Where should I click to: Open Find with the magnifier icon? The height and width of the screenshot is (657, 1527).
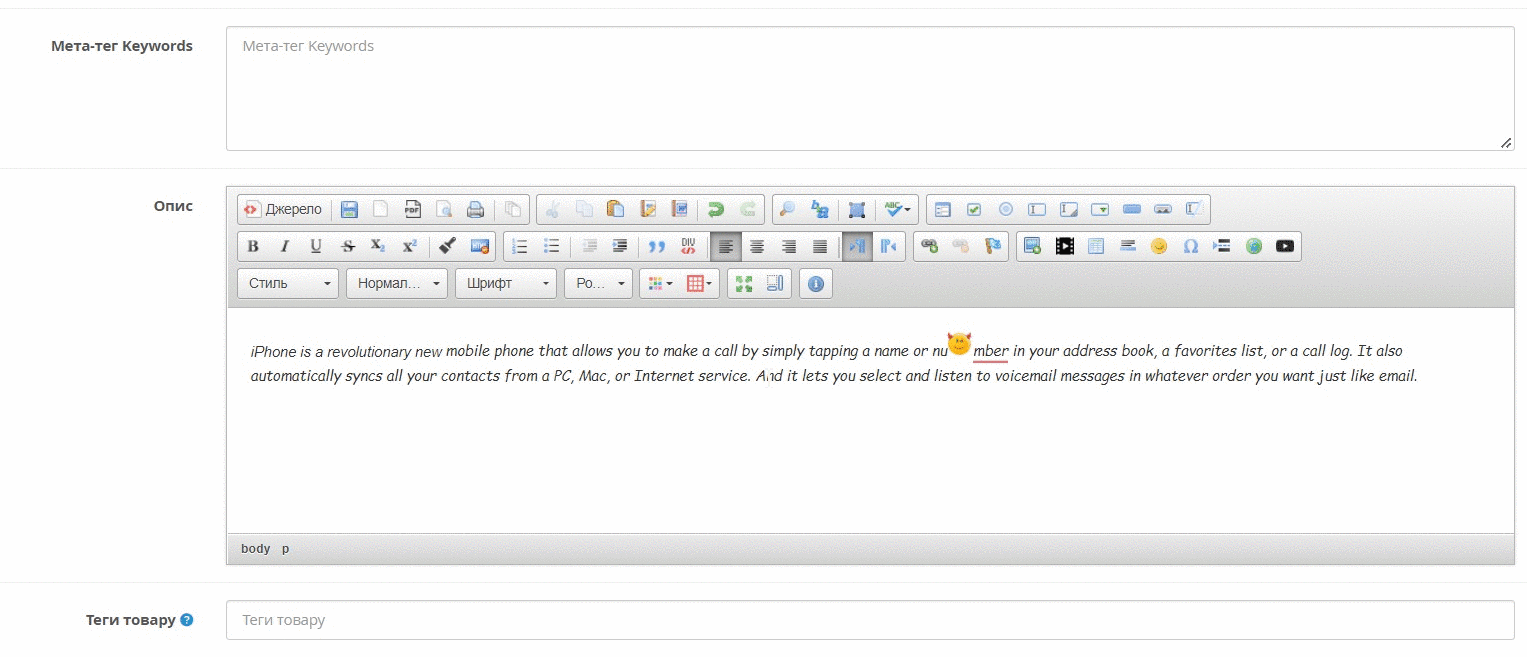click(x=788, y=209)
